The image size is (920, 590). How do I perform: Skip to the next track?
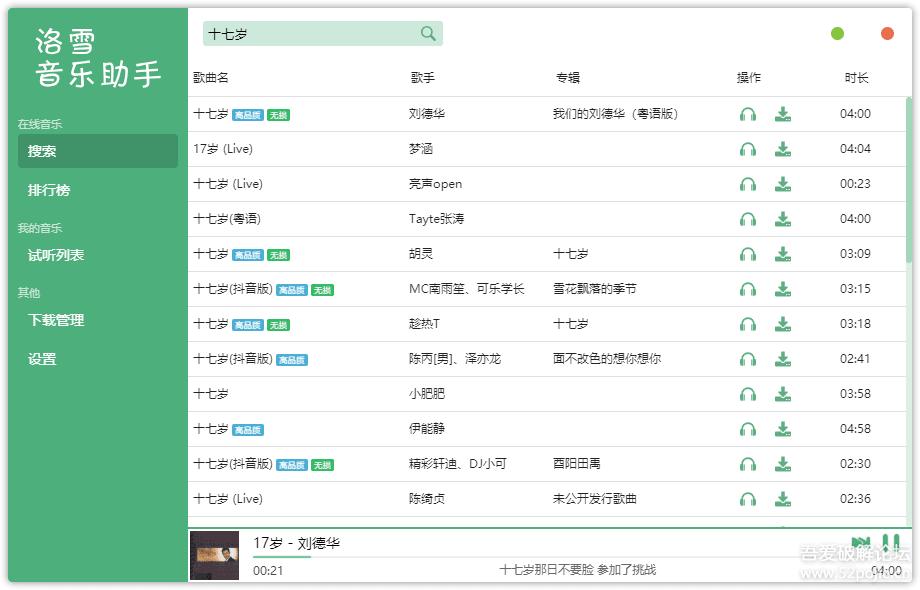[x=860, y=543]
